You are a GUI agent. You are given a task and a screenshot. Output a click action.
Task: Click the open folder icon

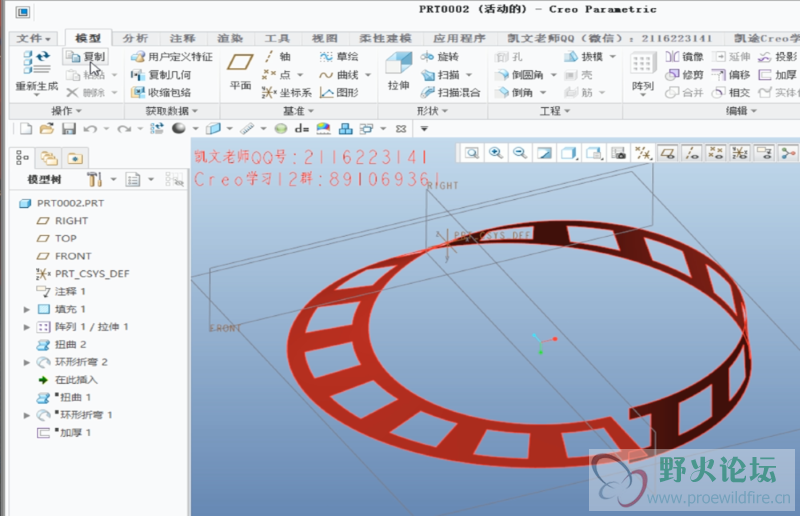[x=47, y=129]
